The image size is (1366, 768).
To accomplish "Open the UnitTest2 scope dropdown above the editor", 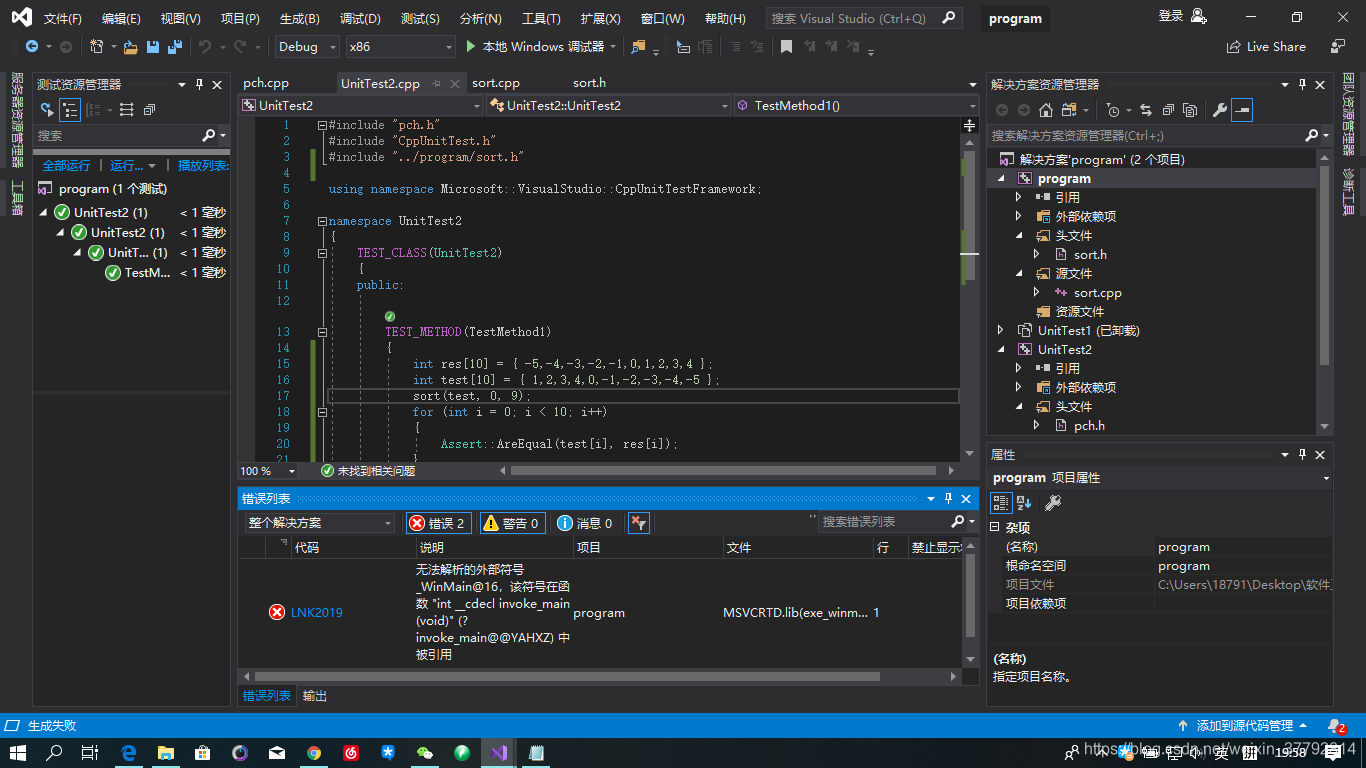I will click(361, 105).
